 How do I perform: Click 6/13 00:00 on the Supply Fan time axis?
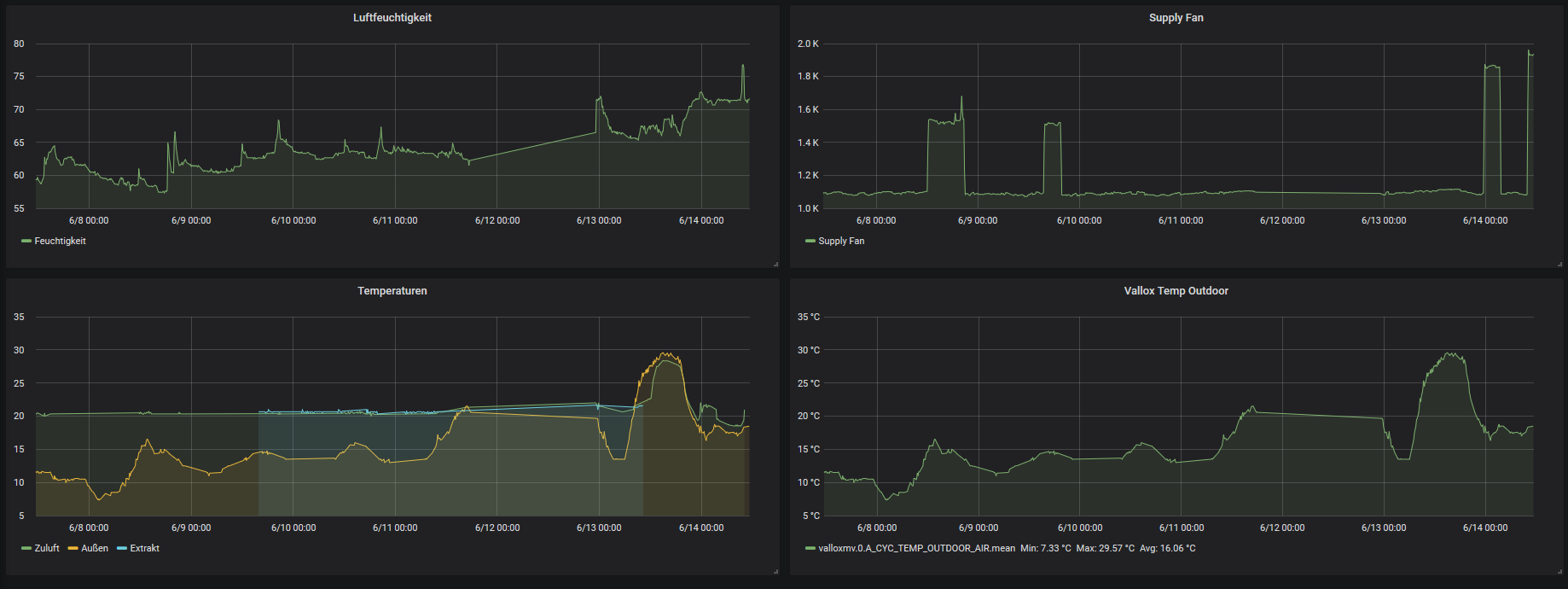(x=1384, y=220)
